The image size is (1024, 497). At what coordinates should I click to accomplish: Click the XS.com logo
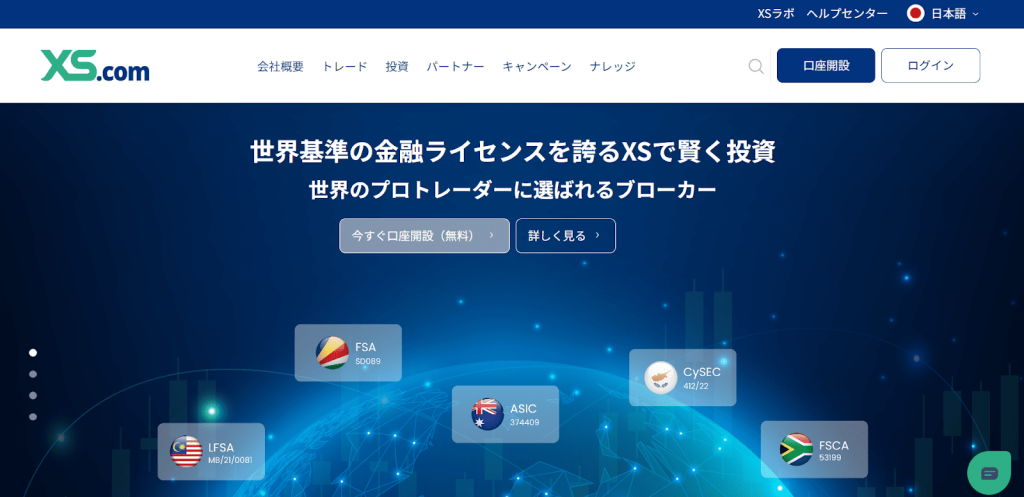(x=95, y=65)
